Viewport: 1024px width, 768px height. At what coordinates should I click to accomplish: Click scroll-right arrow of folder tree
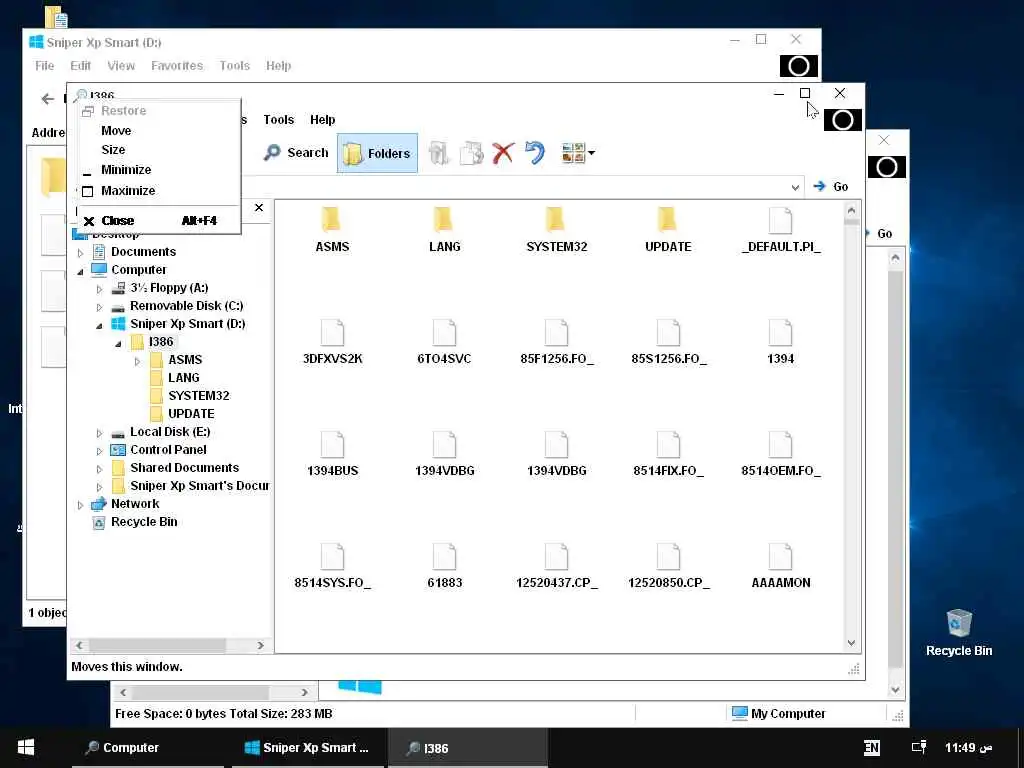[x=261, y=645]
